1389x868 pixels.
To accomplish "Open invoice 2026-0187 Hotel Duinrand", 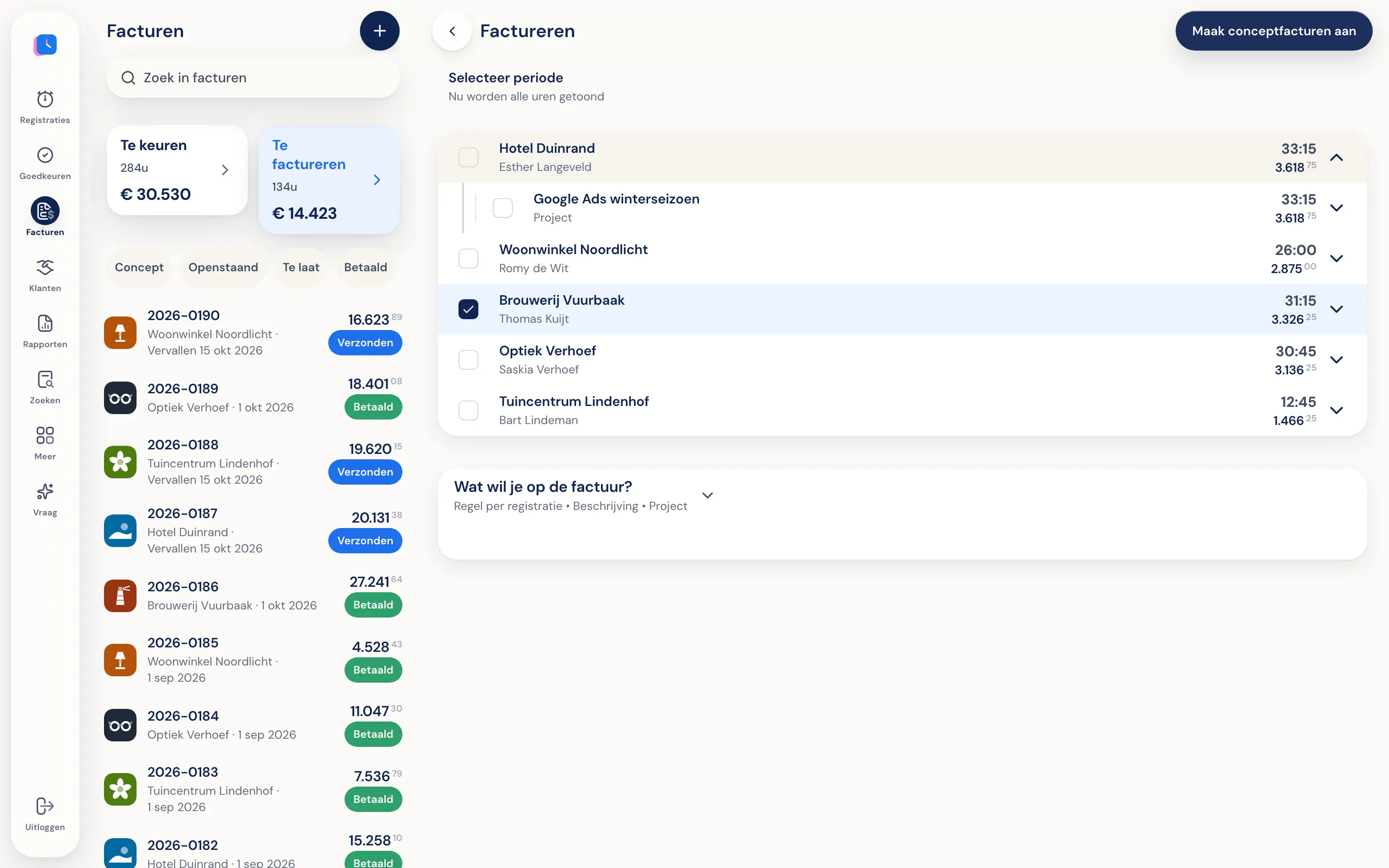I will tap(253, 530).
